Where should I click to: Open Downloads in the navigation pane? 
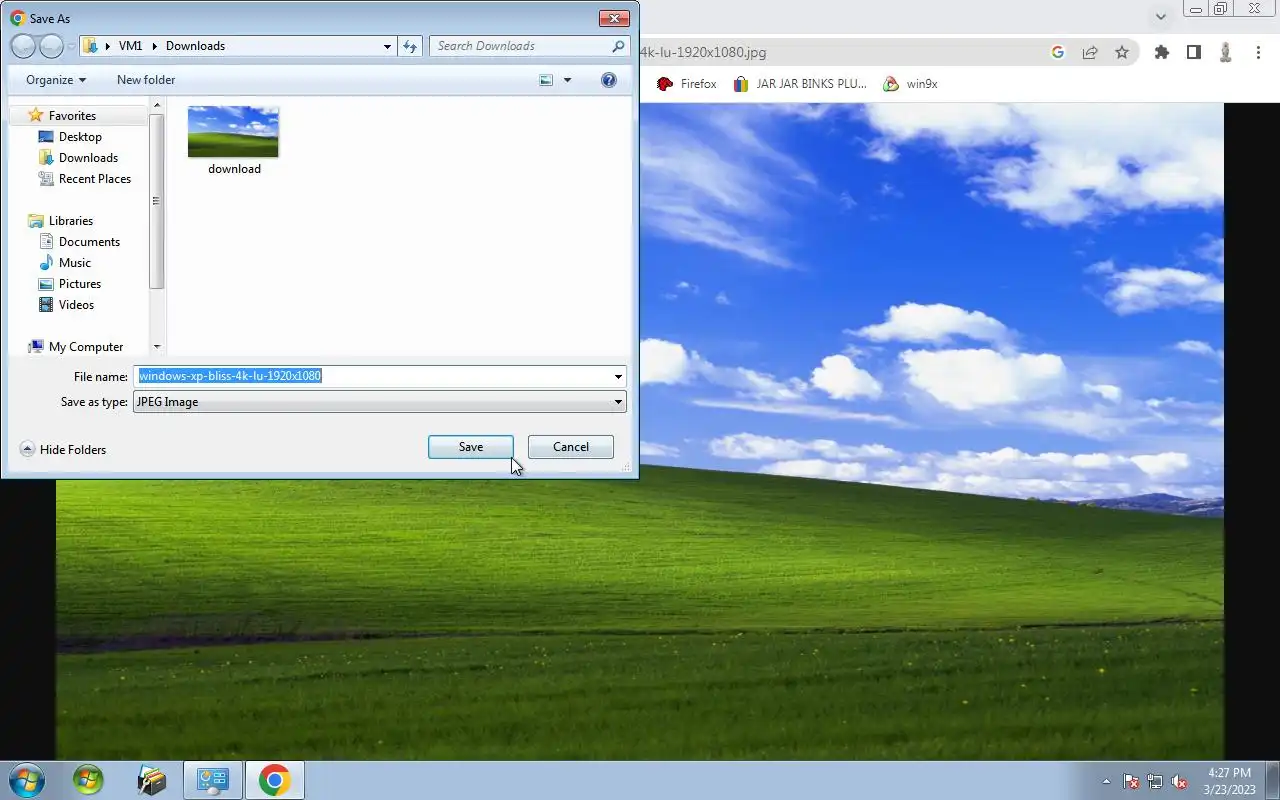click(88, 158)
